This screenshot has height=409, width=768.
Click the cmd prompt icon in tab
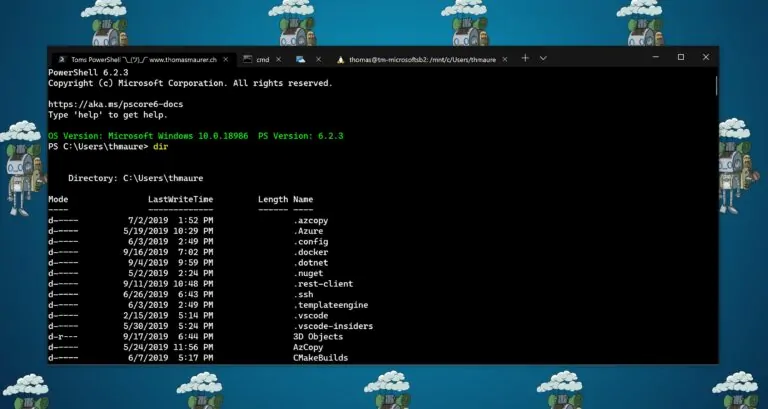248,59
